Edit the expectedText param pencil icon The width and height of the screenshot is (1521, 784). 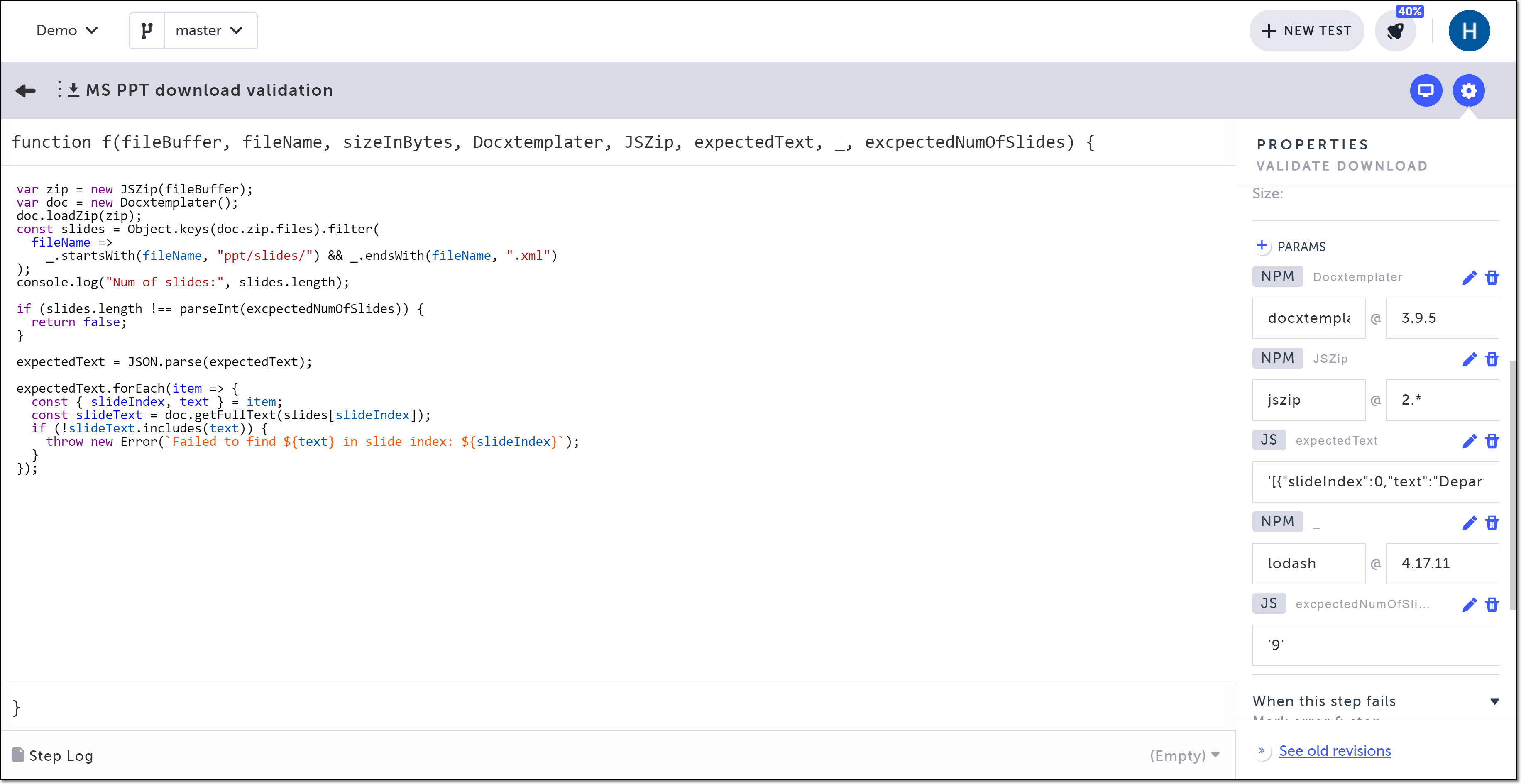click(1469, 441)
